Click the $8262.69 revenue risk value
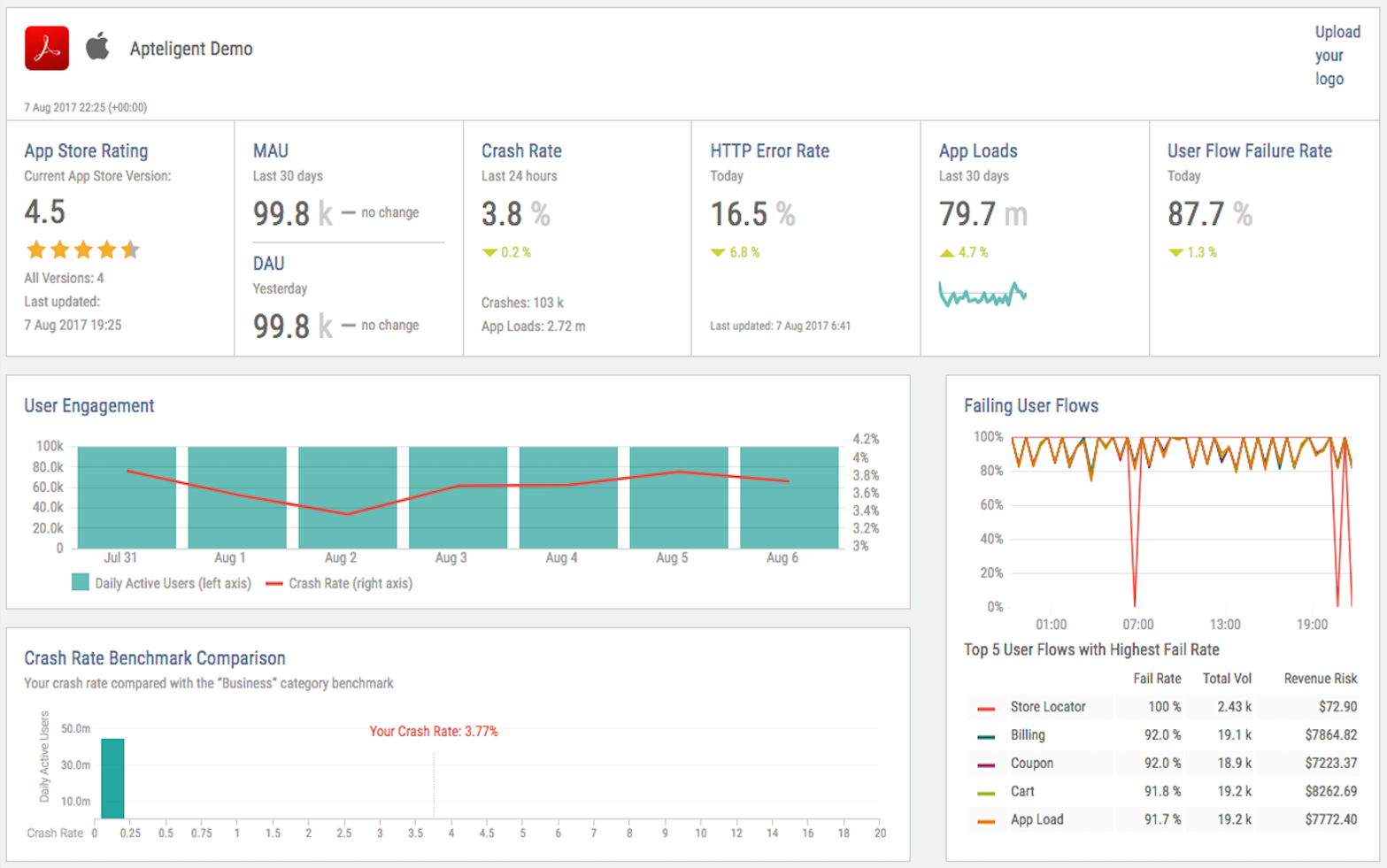The width and height of the screenshot is (1387, 868). [1330, 792]
